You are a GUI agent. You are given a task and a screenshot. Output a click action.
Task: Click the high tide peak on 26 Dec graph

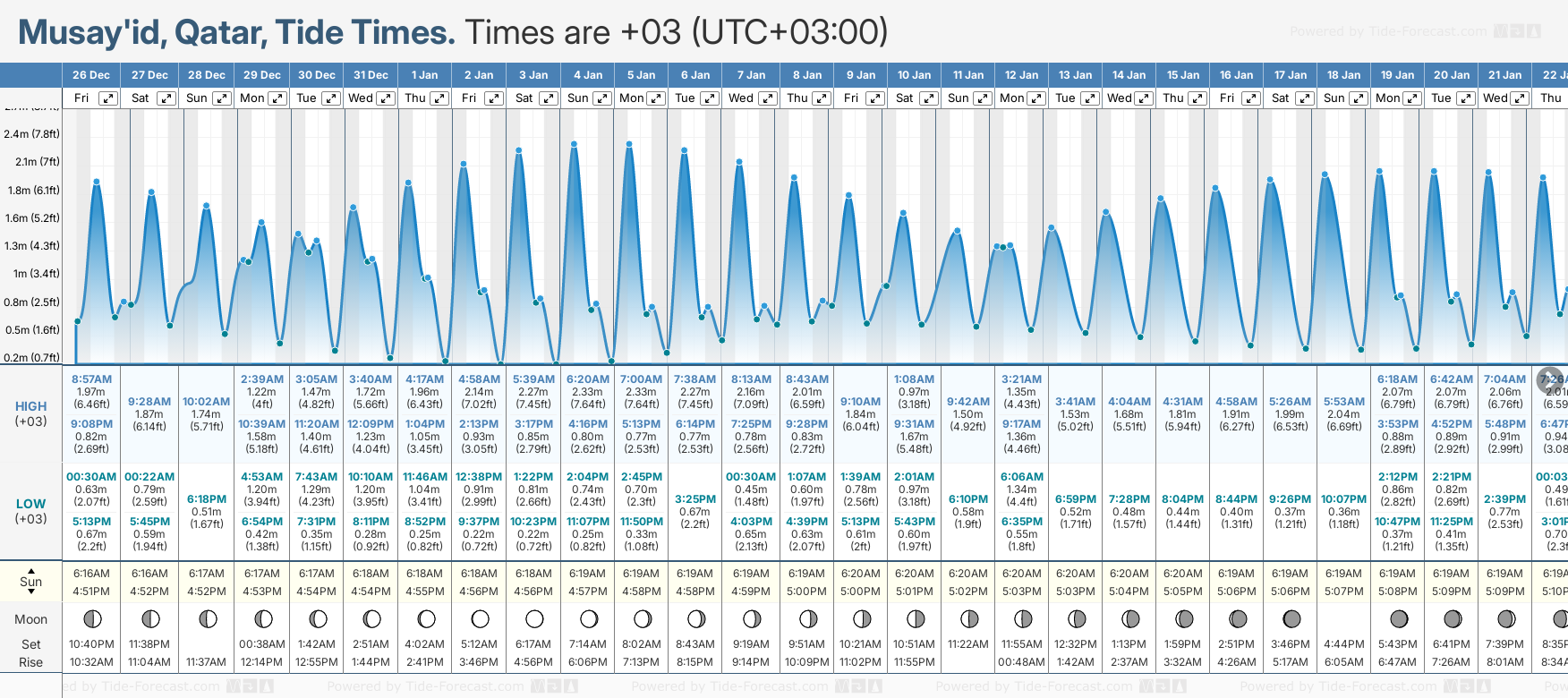point(97,182)
